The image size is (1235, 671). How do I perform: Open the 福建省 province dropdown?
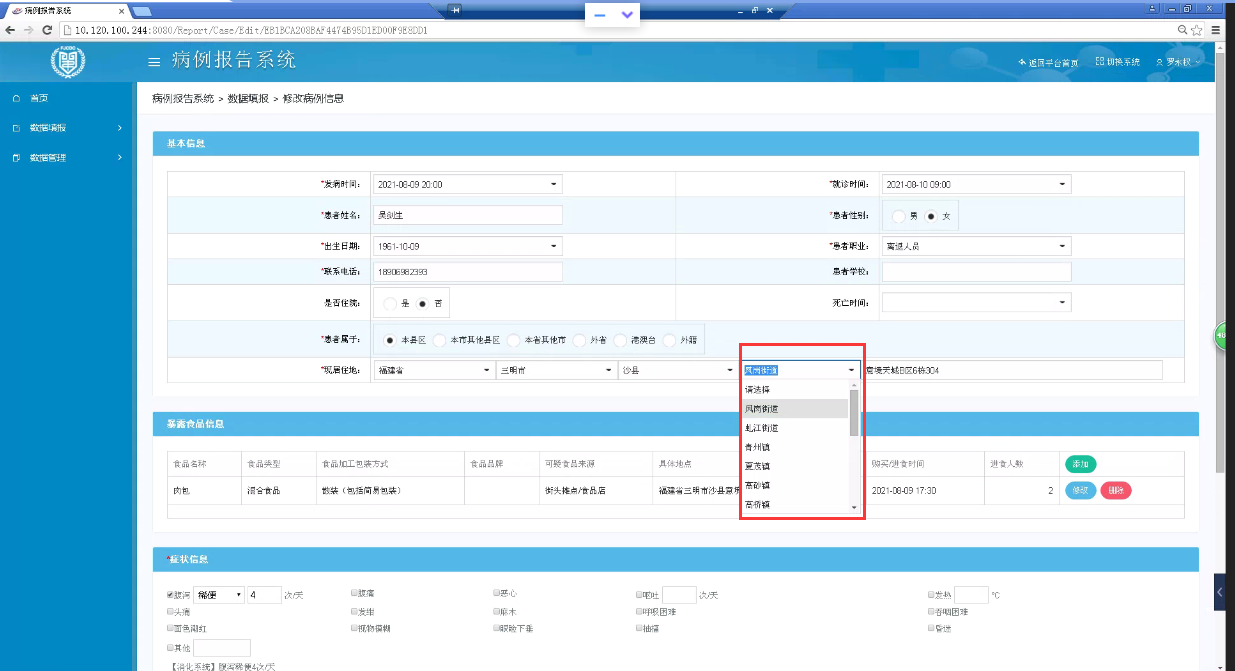(434, 370)
